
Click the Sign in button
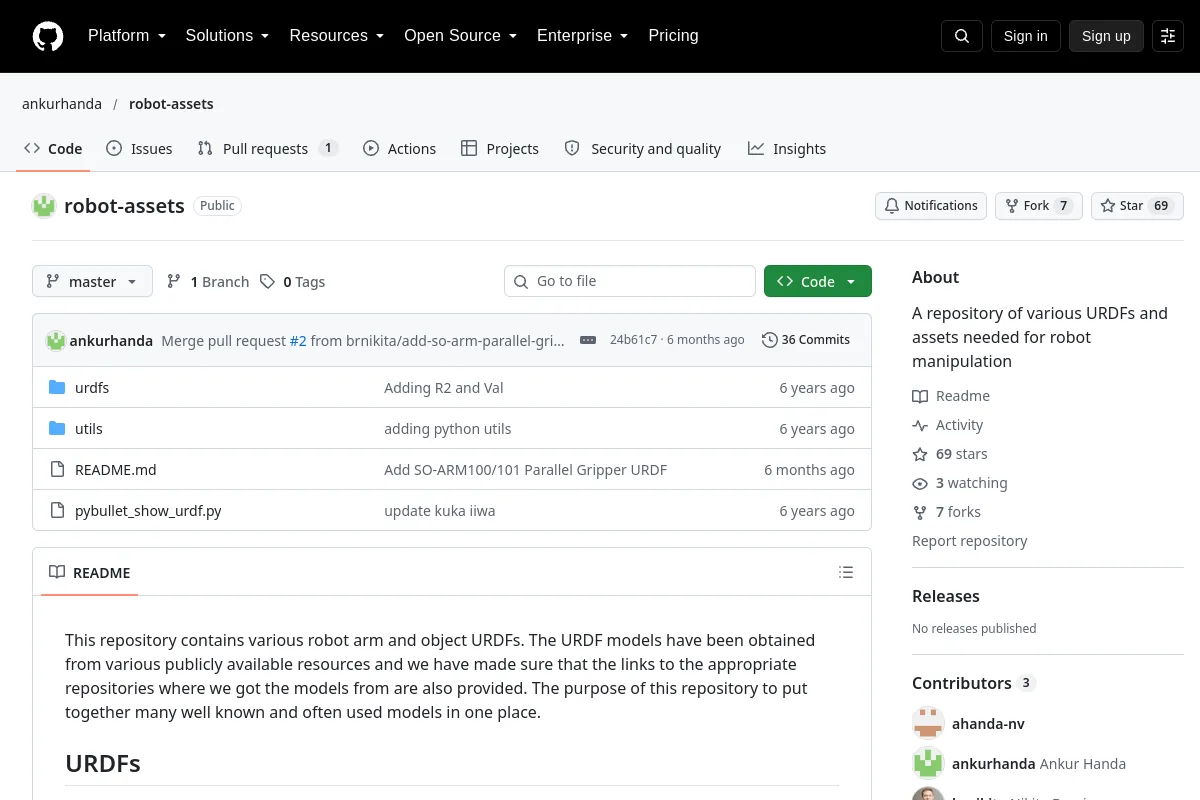(1025, 36)
